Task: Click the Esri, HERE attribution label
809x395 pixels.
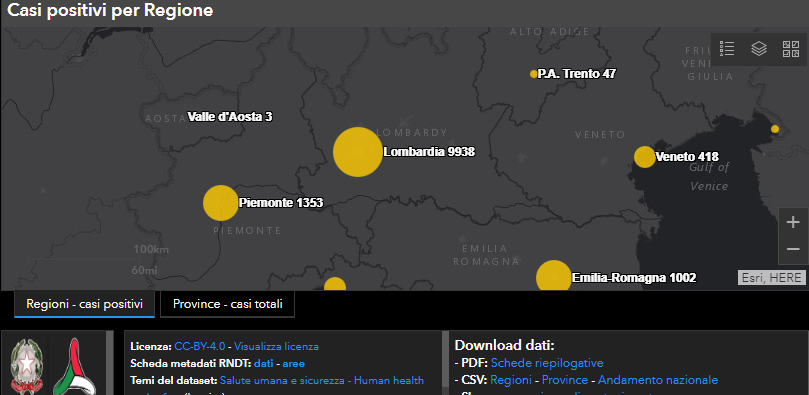Action: (x=771, y=277)
